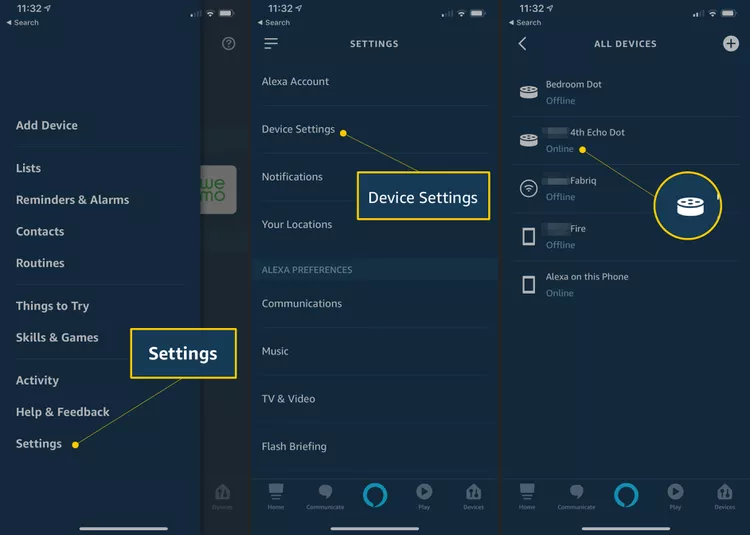Open Lists from side menu

[x=28, y=168]
